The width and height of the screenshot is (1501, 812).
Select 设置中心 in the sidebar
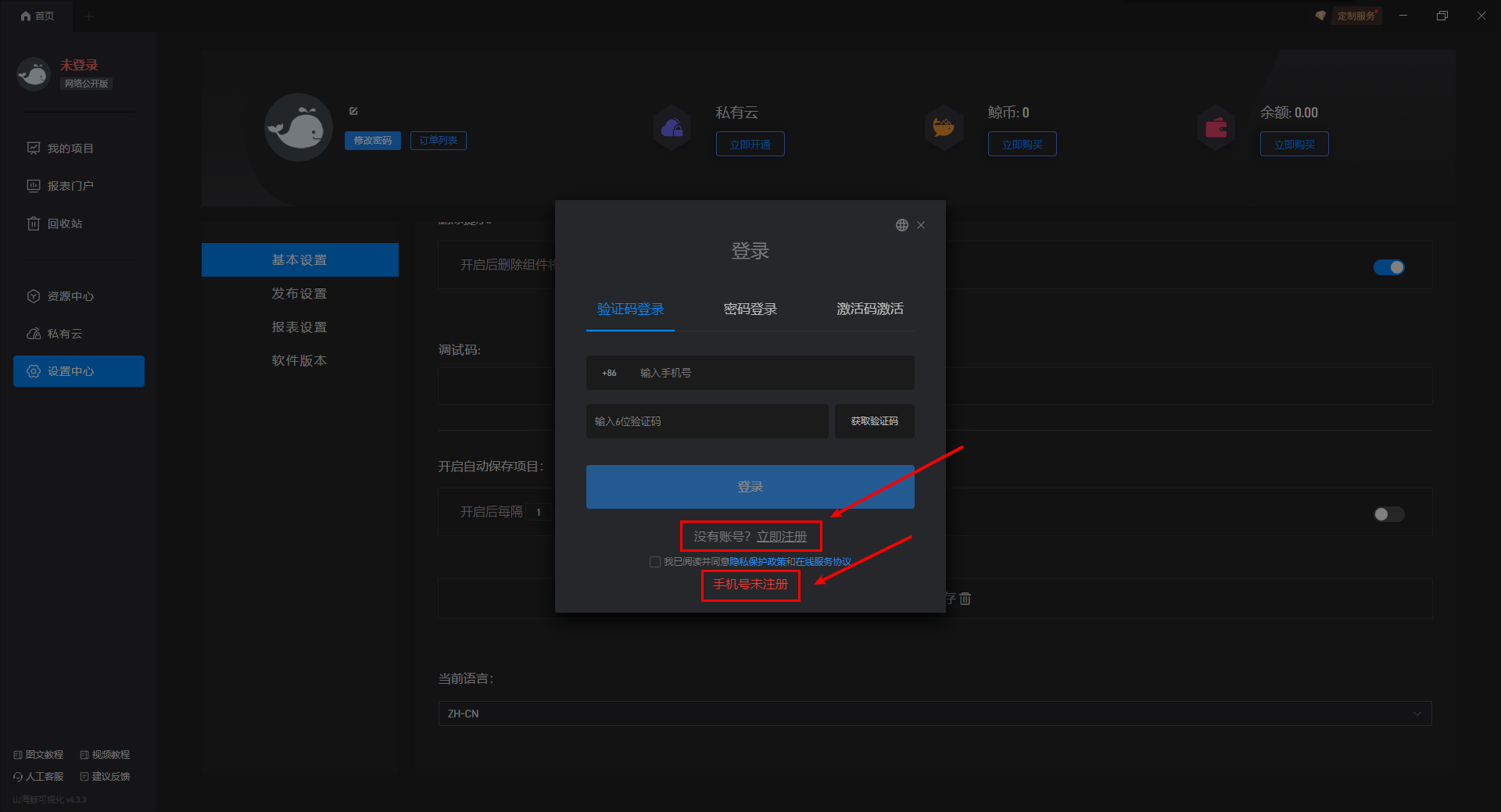click(78, 371)
